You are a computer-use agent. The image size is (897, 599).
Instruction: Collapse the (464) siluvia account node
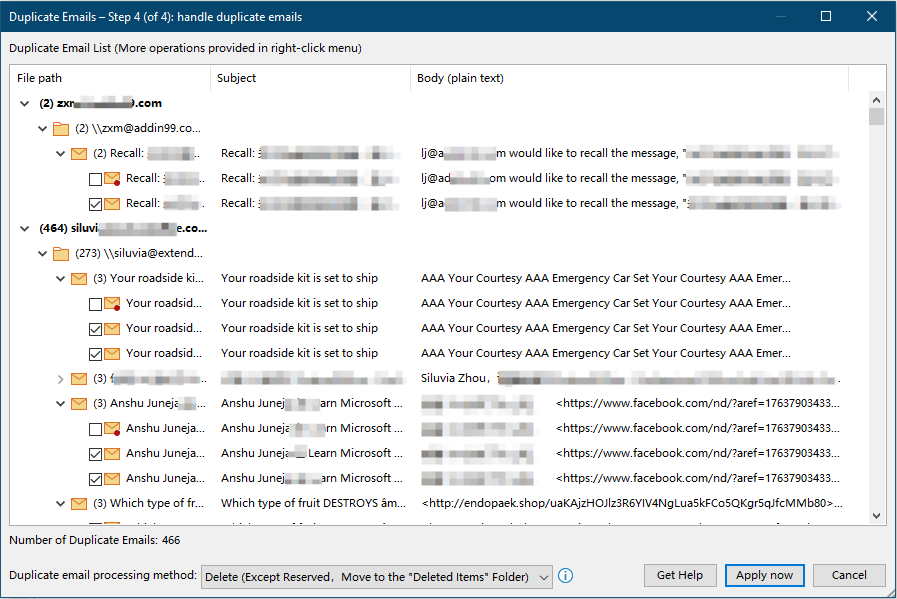(24, 229)
